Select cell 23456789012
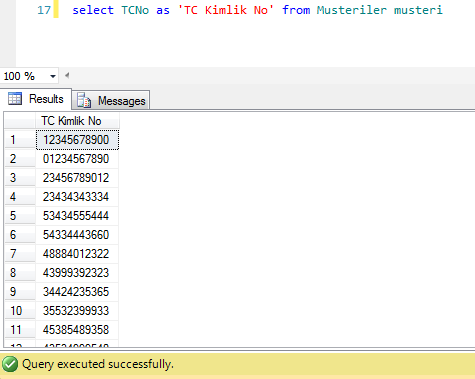This screenshot has height=379, width=475. pyautogui.click(x=77, y=178)
